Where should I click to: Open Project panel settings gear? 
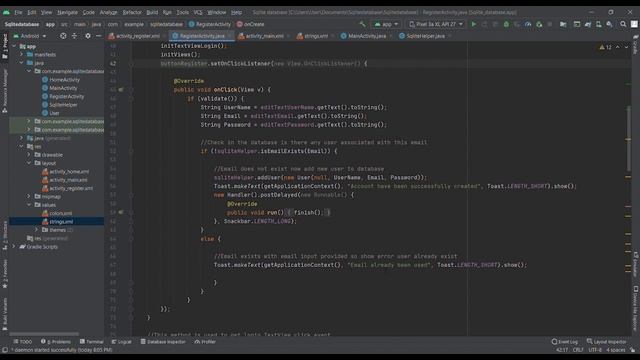pos(88,36)
